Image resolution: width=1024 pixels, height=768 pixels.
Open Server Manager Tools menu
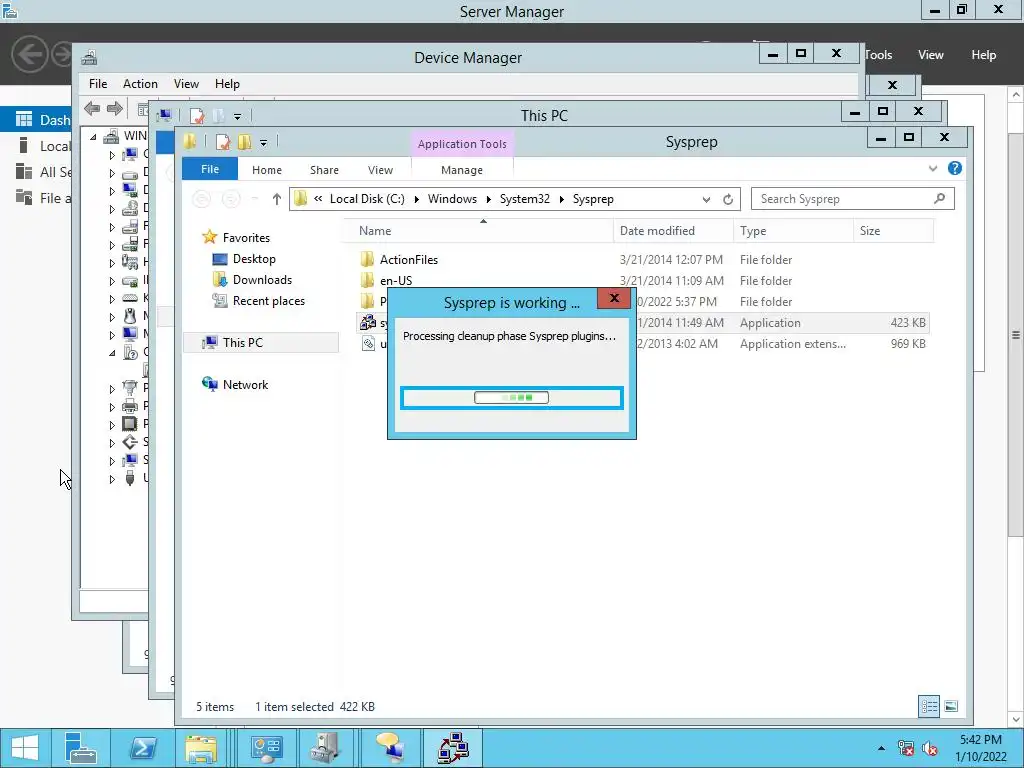[x=878, y=55]
